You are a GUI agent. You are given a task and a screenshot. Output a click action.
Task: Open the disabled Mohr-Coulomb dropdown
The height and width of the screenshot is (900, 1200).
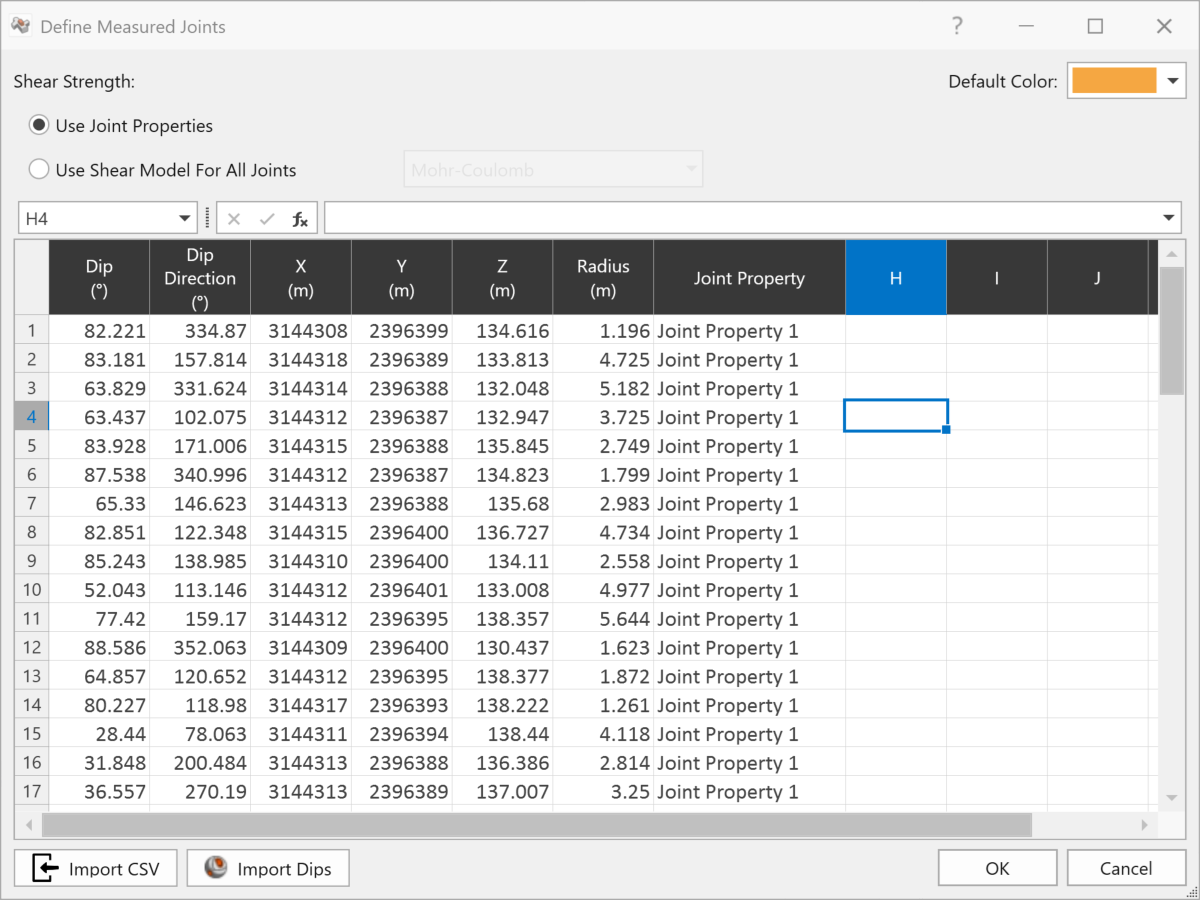tap(553, 170)
